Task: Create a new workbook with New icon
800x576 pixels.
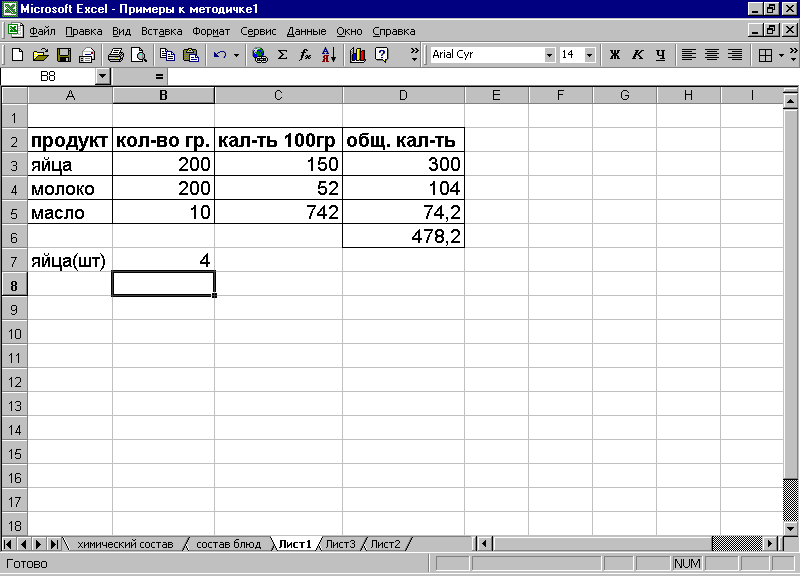Action: (17, 55)
